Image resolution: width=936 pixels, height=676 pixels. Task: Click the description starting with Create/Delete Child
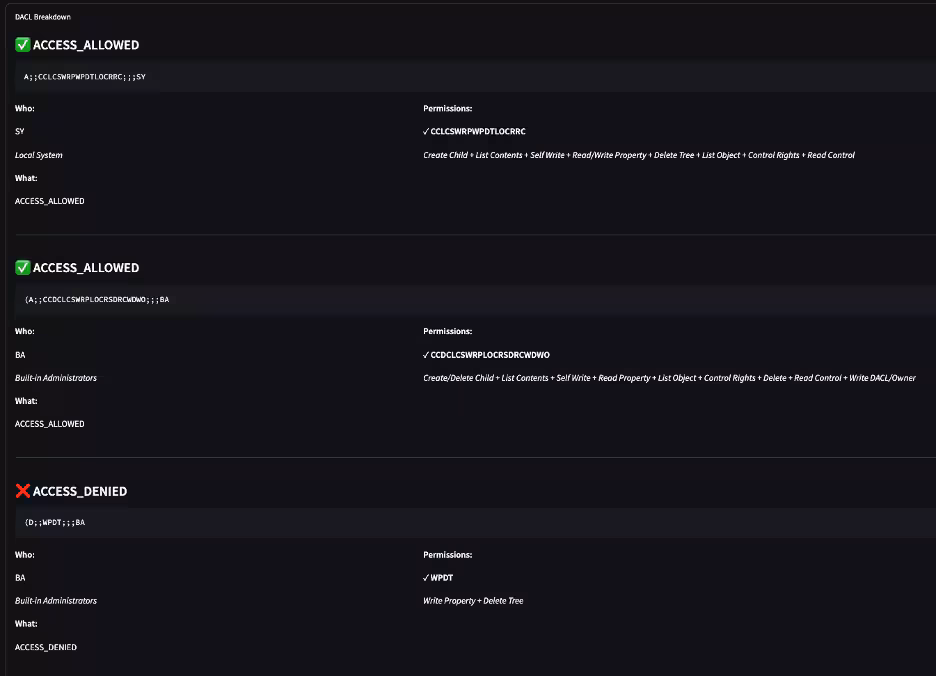pyautogui.click(x=669, y=378)
